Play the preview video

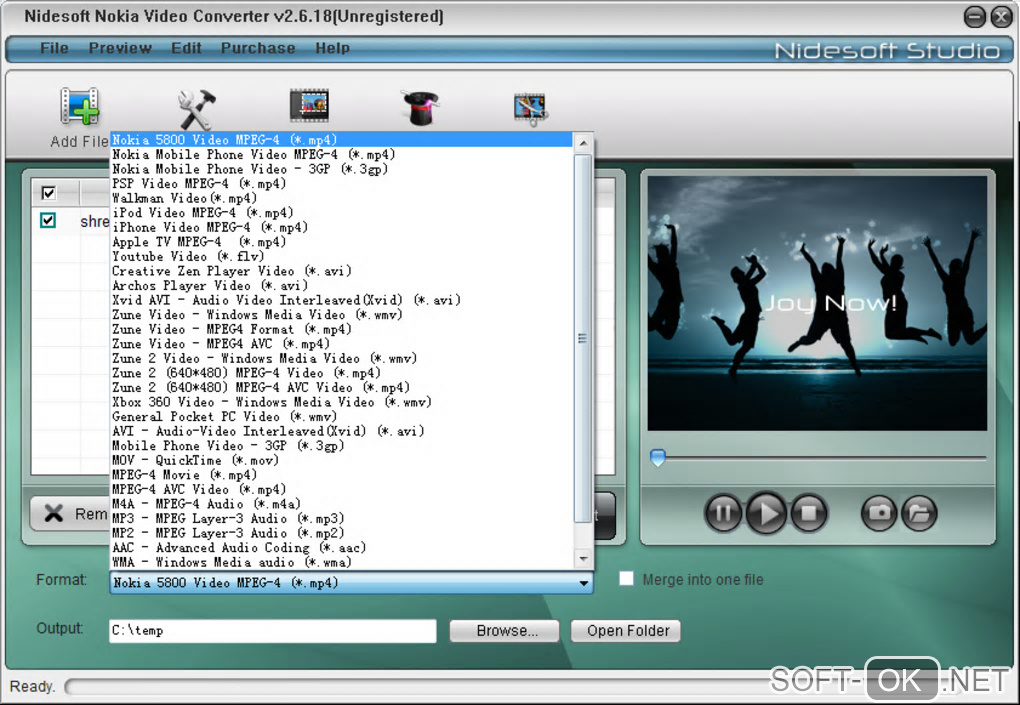tap(767, 513)
